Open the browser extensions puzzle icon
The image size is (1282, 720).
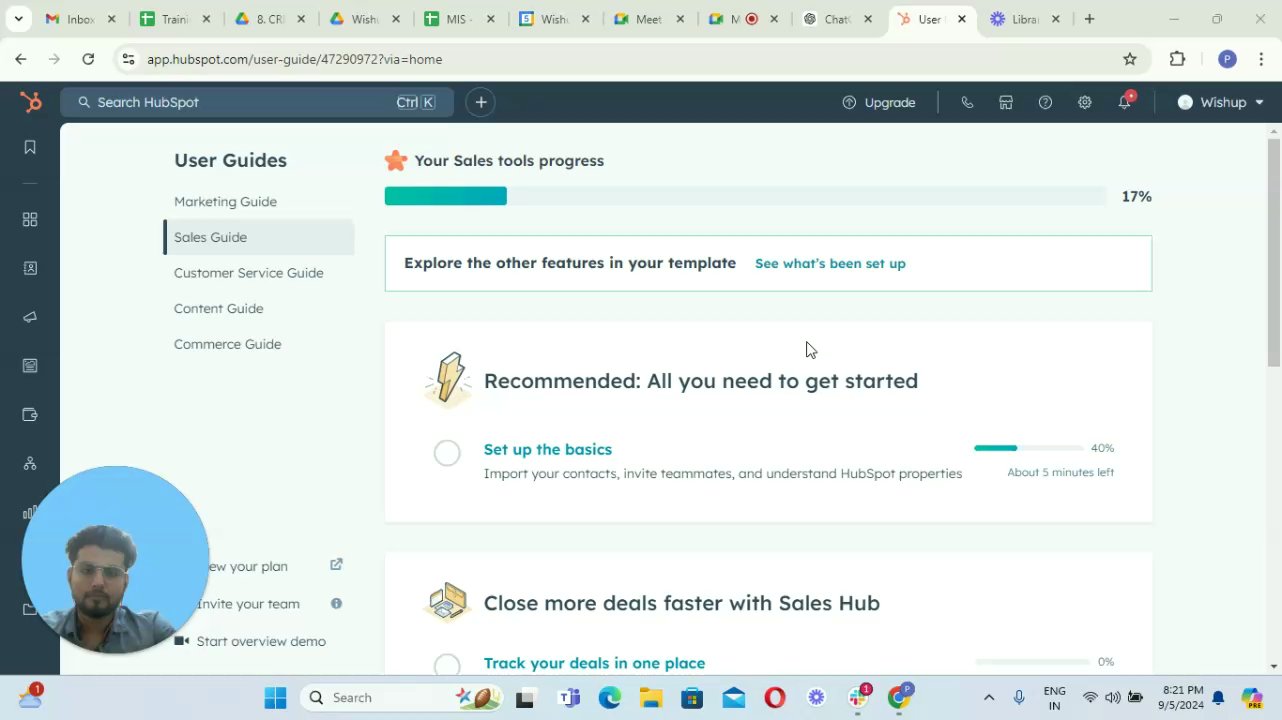click(x=1177, y=59)
